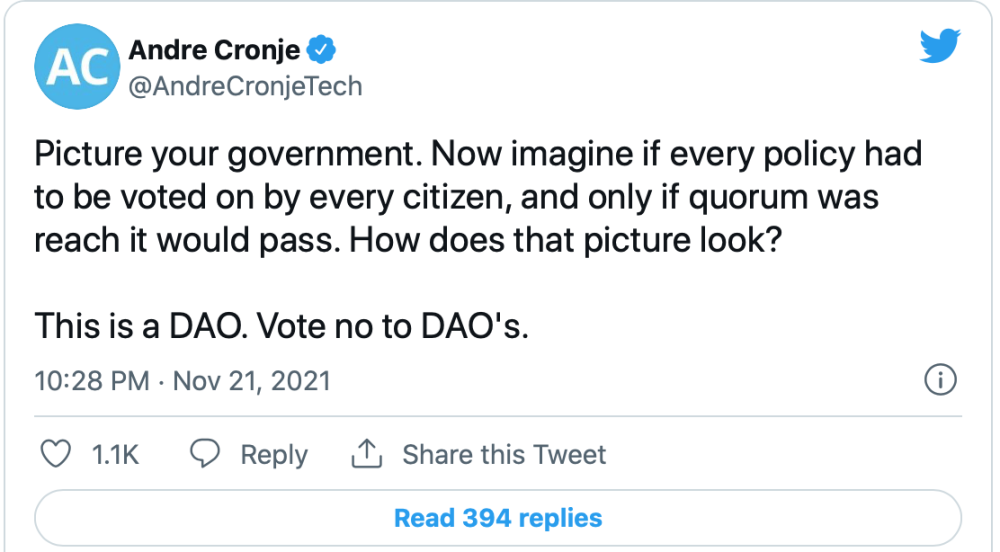
Task: Open the tweet info circle icon
Action: tap(940, 380)
